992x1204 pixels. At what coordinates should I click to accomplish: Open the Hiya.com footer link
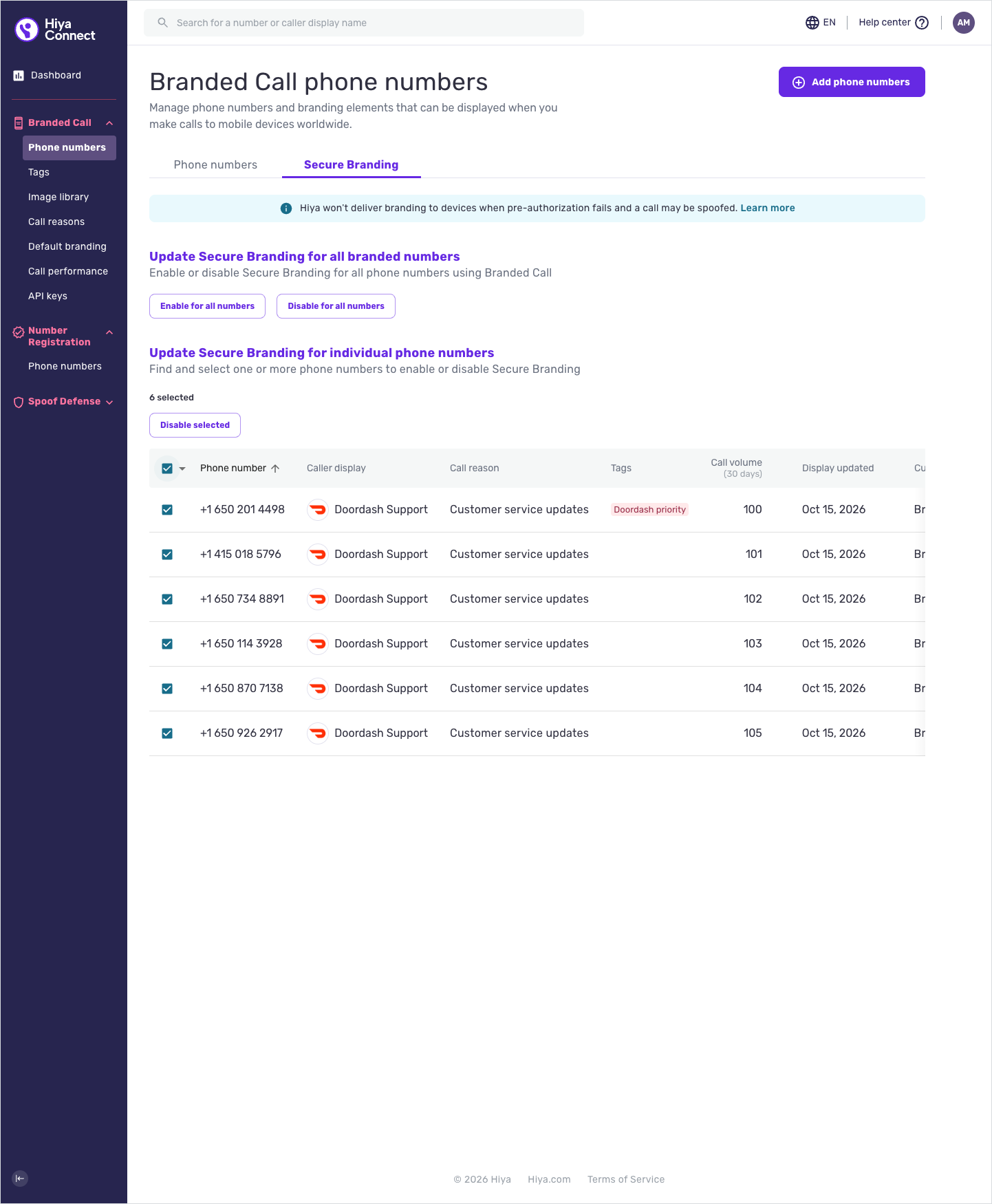(549, 1179)
